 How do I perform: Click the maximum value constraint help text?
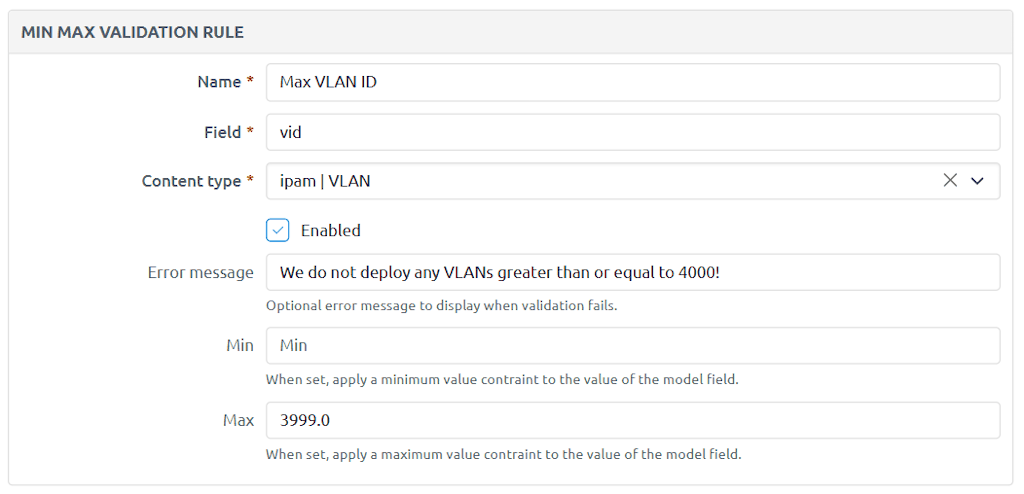coord(503,454)
